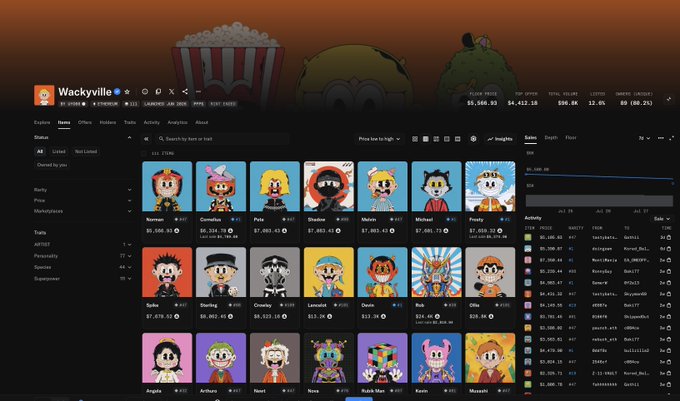Switch chart to the Floor tab

click(x=571, y=137)
